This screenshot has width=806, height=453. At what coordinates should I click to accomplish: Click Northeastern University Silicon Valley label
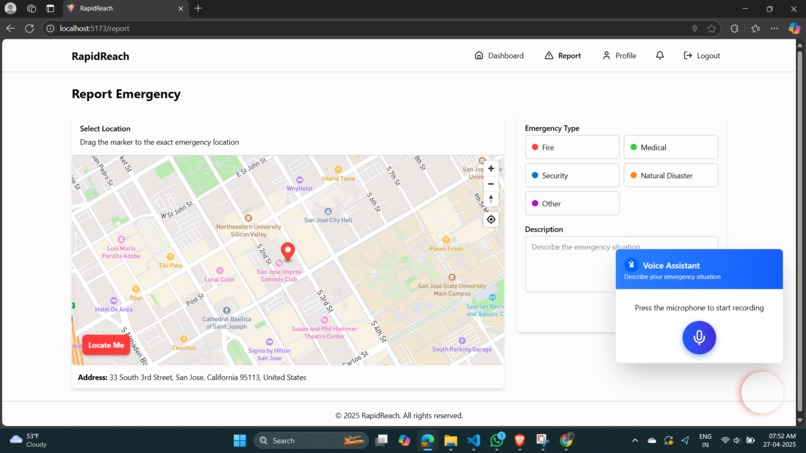(248, 230)
